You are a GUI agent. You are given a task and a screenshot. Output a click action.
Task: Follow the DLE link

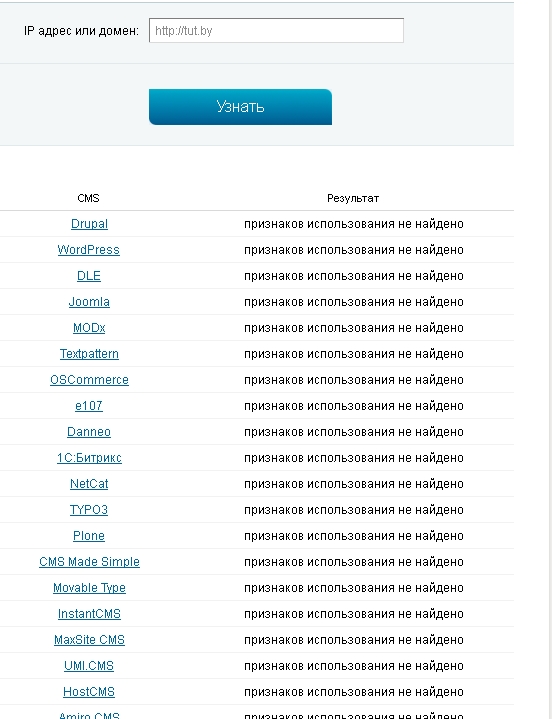88,276
